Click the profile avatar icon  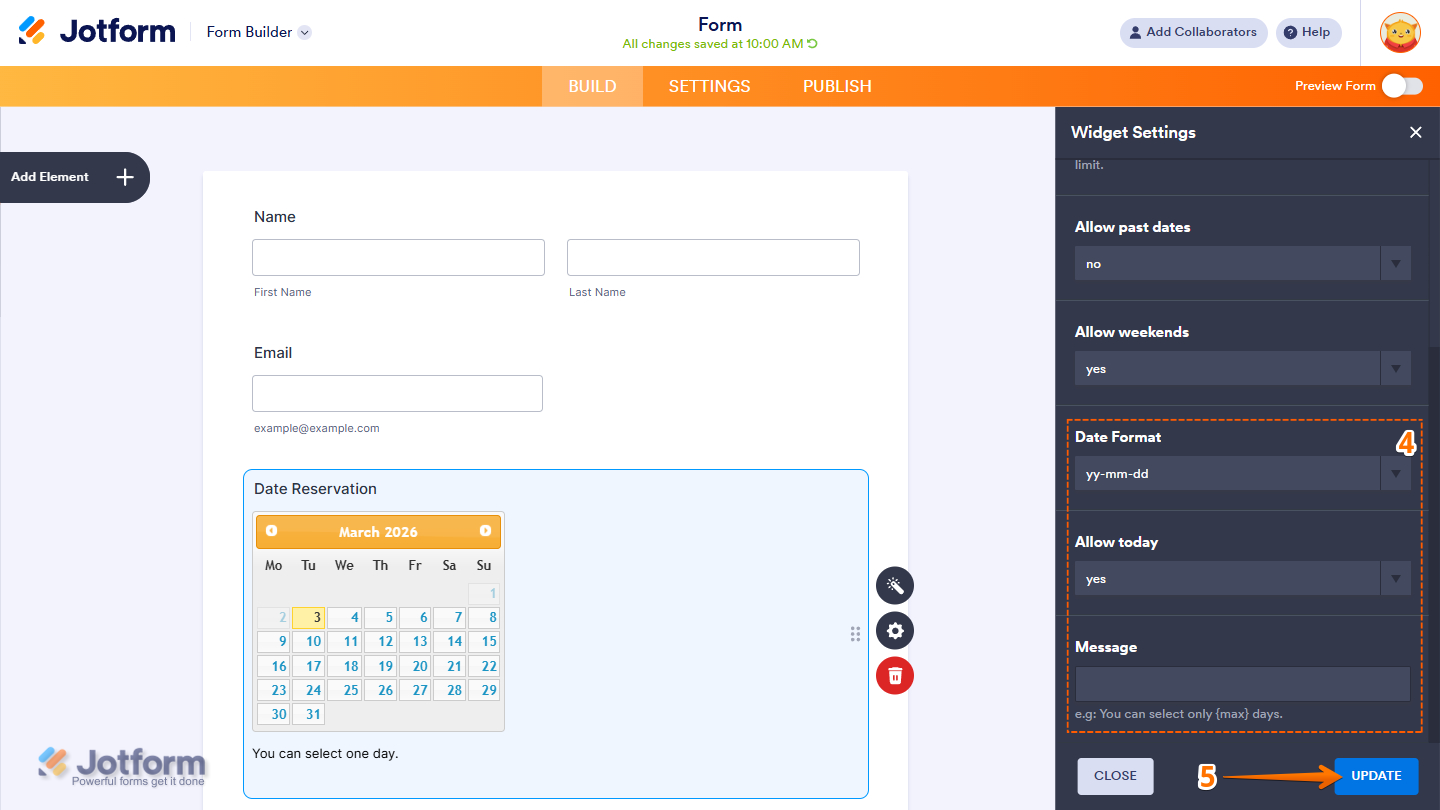1400,32
